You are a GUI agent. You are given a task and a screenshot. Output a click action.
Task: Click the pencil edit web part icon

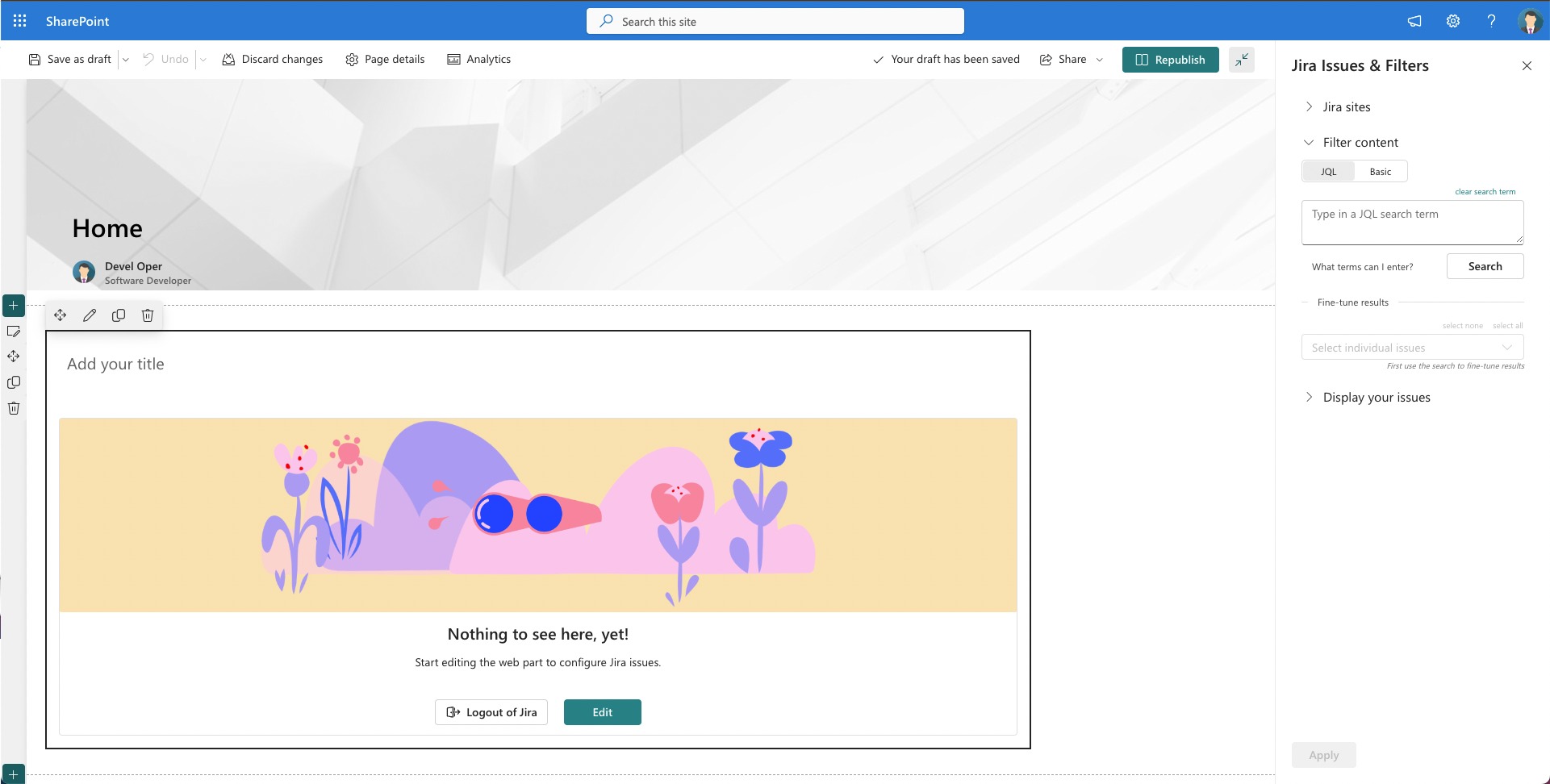point(90,315)
